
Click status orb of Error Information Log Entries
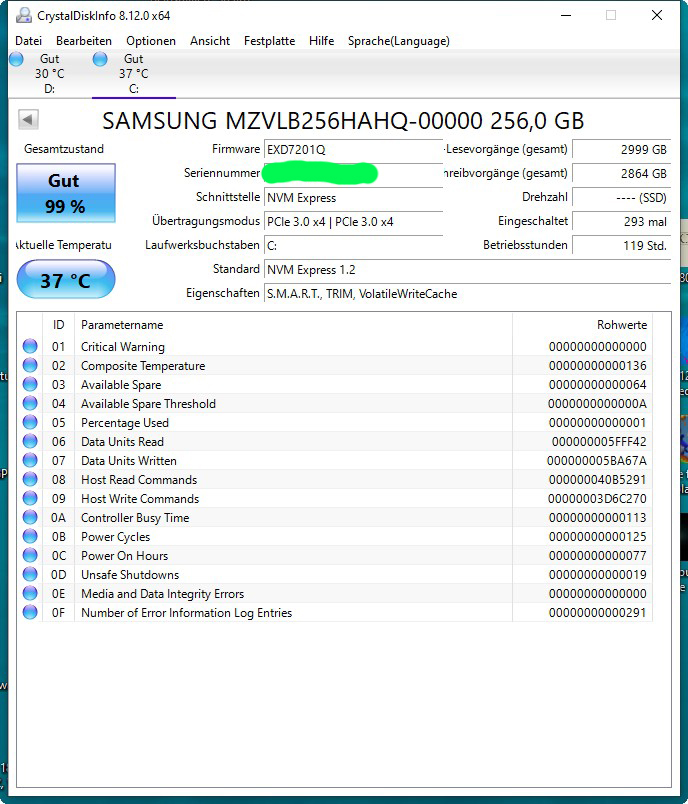[x=30, y=612]
